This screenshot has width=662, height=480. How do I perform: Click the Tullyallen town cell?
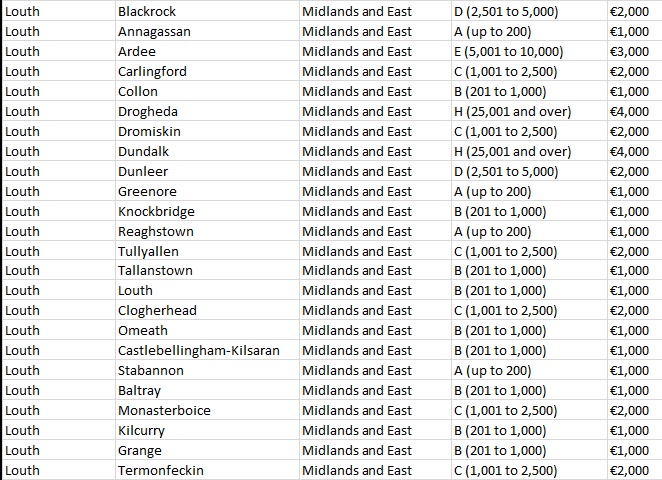(x=207, y=251)
